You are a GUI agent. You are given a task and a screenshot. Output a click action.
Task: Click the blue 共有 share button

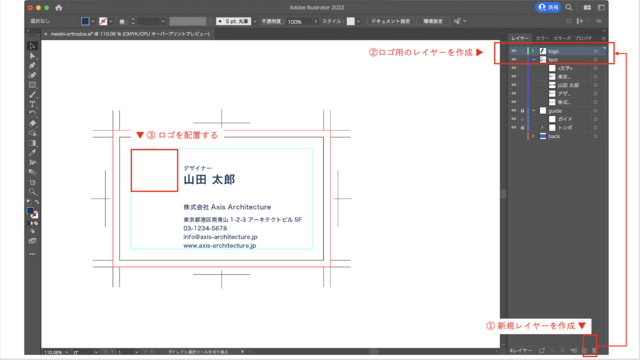coord(548,7)
